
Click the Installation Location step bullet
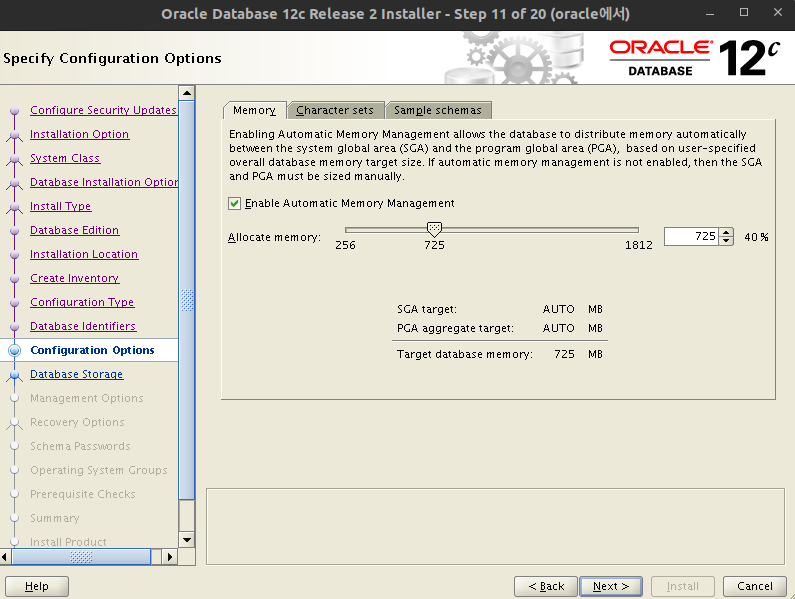pos(15,255)
